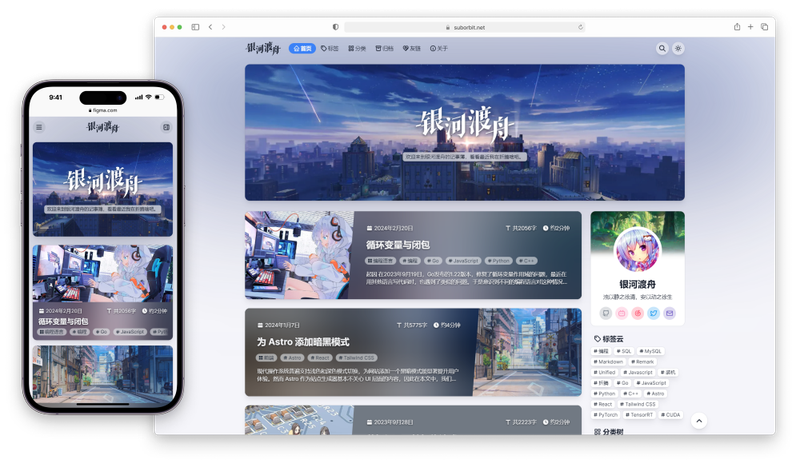Open the phone's 循环变量与闭包 post title
This screenshot has height=467, width=800.
click(63, 322)
